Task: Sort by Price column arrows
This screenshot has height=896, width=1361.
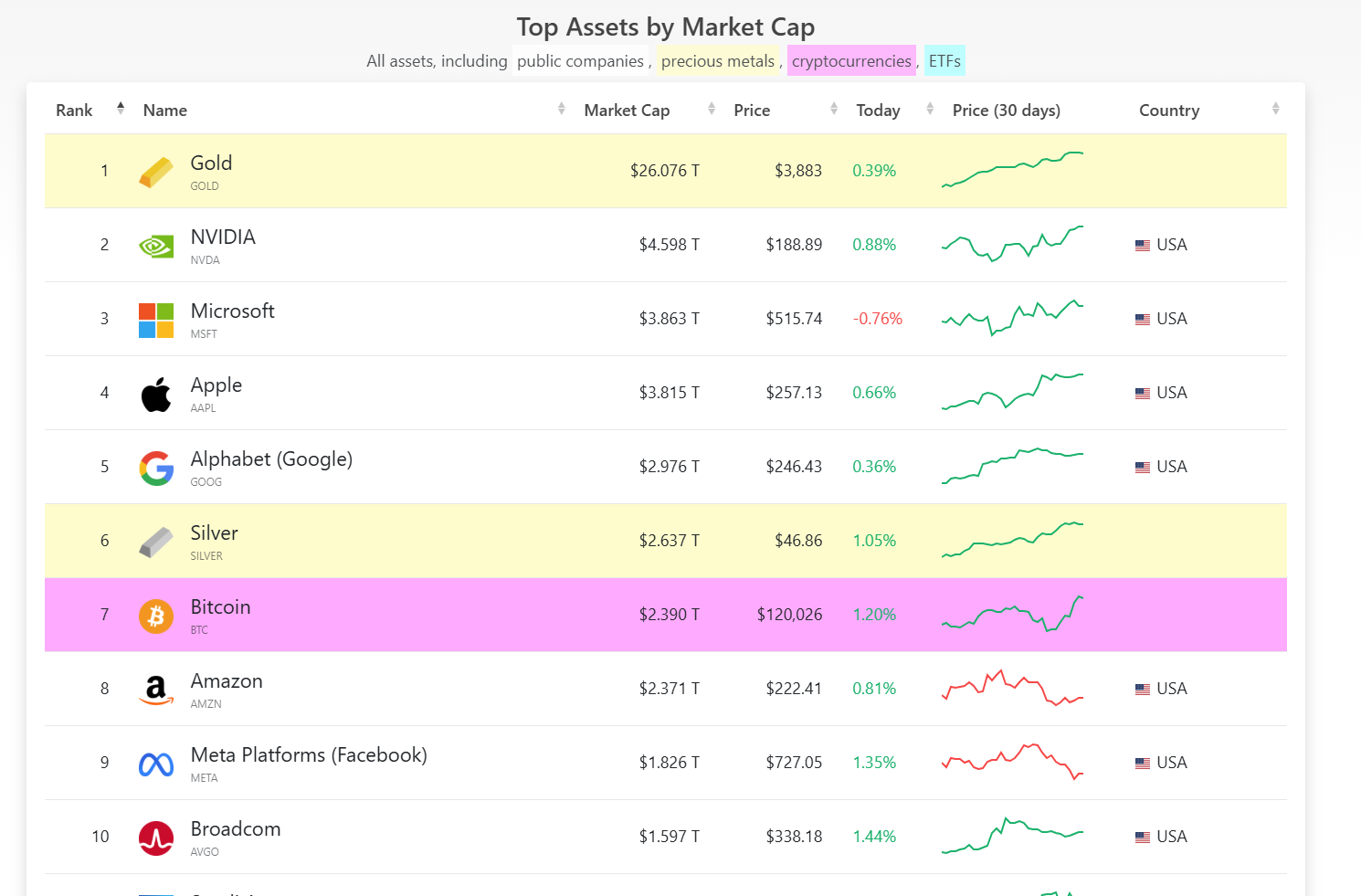Action: click(x=834, y=109)
